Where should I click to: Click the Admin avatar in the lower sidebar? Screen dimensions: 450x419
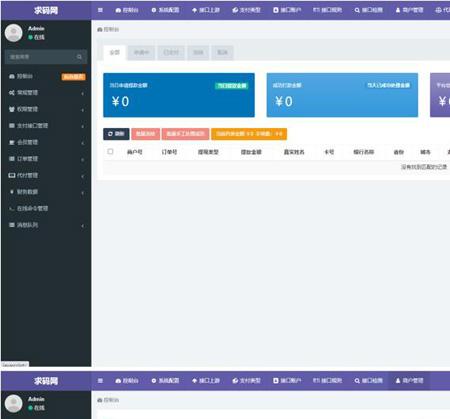tap(14, 403)
